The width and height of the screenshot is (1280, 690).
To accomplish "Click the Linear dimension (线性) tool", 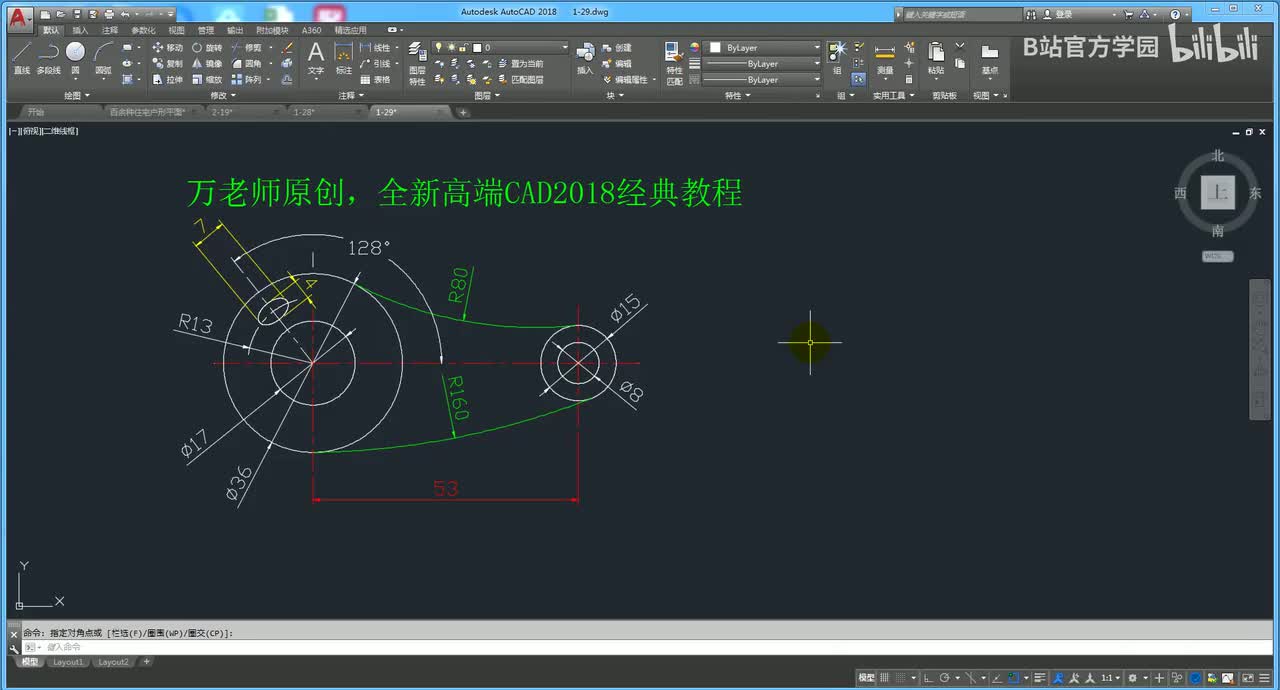I will click(376, 48).
